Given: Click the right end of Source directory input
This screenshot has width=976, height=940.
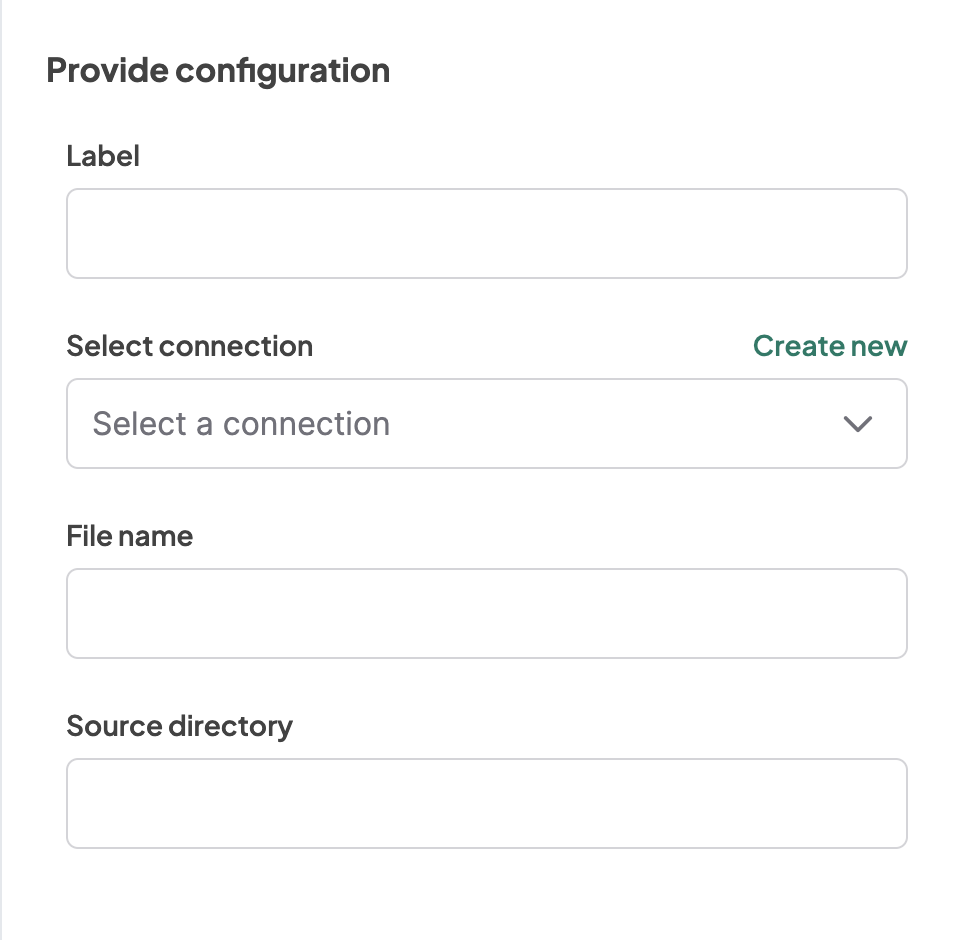Looking at the screenshot, I should pos(890,804).
